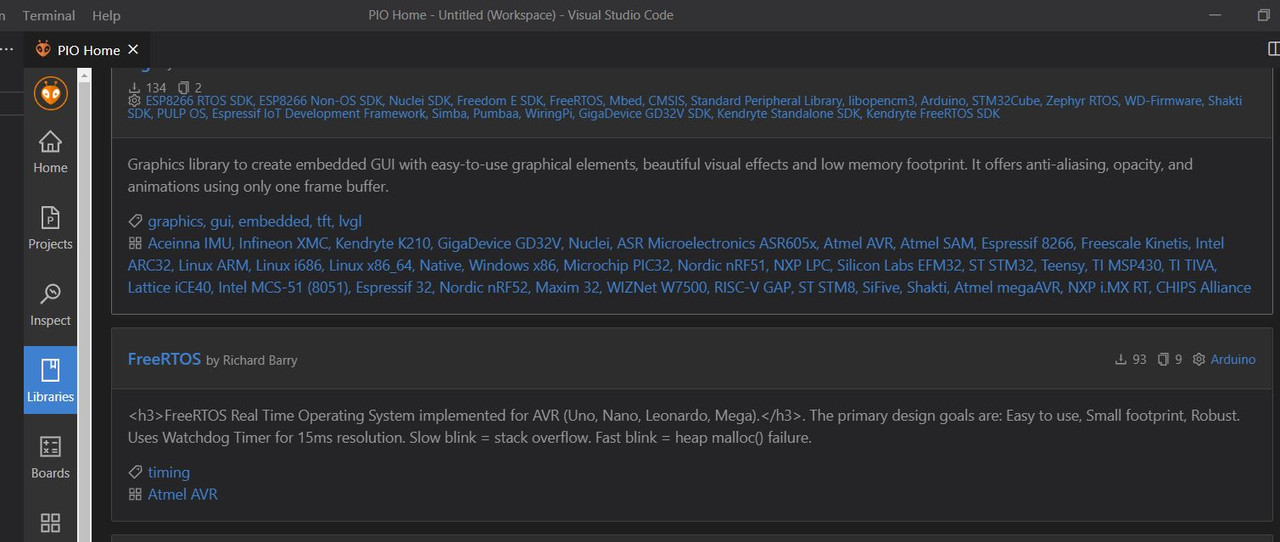Click the examples icon showing 9
1280x542 pixels.
tap(1163, 359)
